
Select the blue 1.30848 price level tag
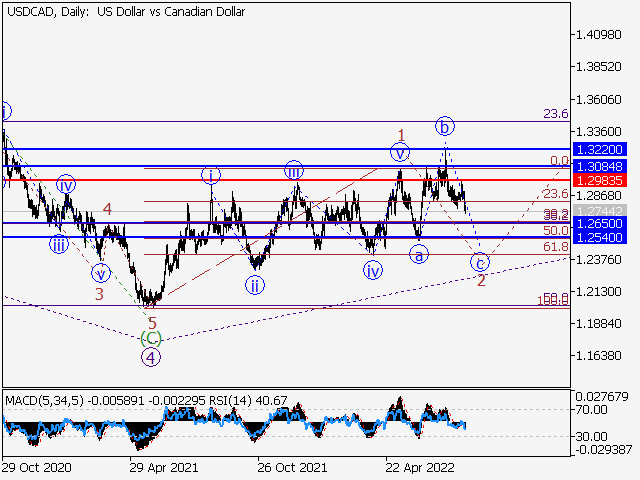tap(600, 167)
